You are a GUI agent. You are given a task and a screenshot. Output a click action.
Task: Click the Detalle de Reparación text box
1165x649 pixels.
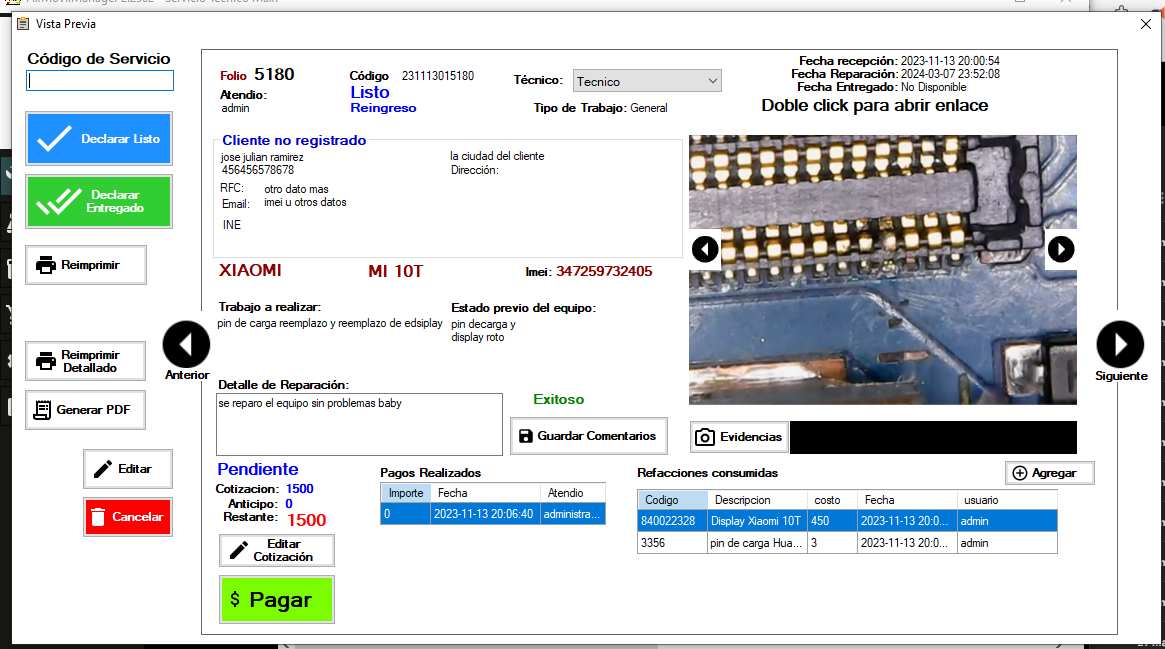360,424
